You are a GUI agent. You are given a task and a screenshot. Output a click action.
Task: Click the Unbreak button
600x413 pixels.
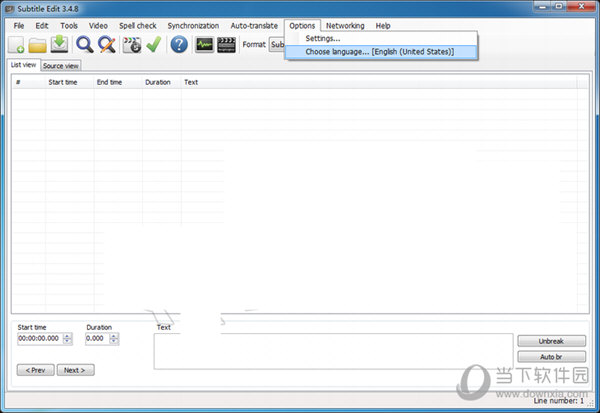point(551,341)
